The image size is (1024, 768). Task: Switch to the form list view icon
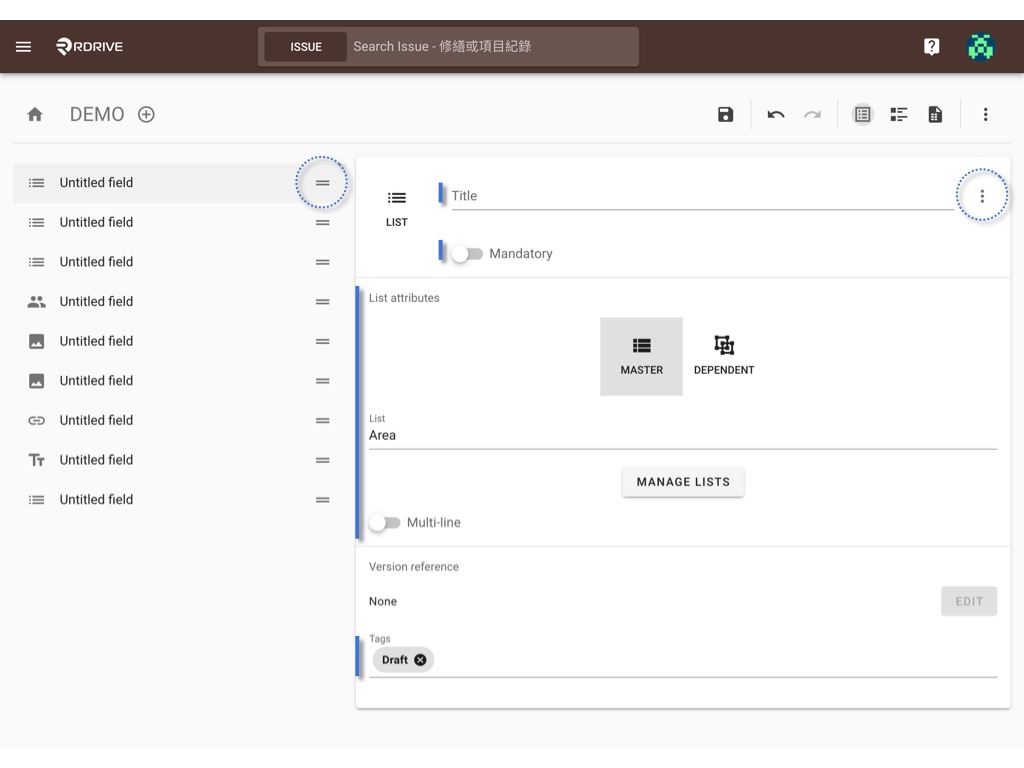click(863, 114)
